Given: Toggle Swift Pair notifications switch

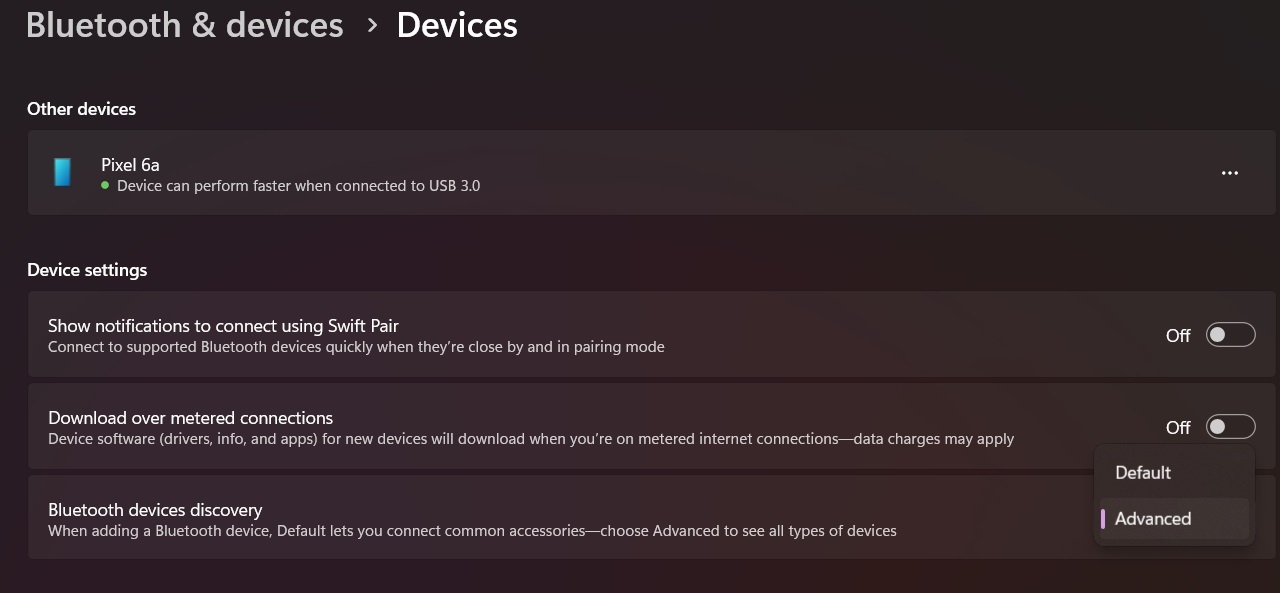Looking at the screenshot, I should 1230,335.
